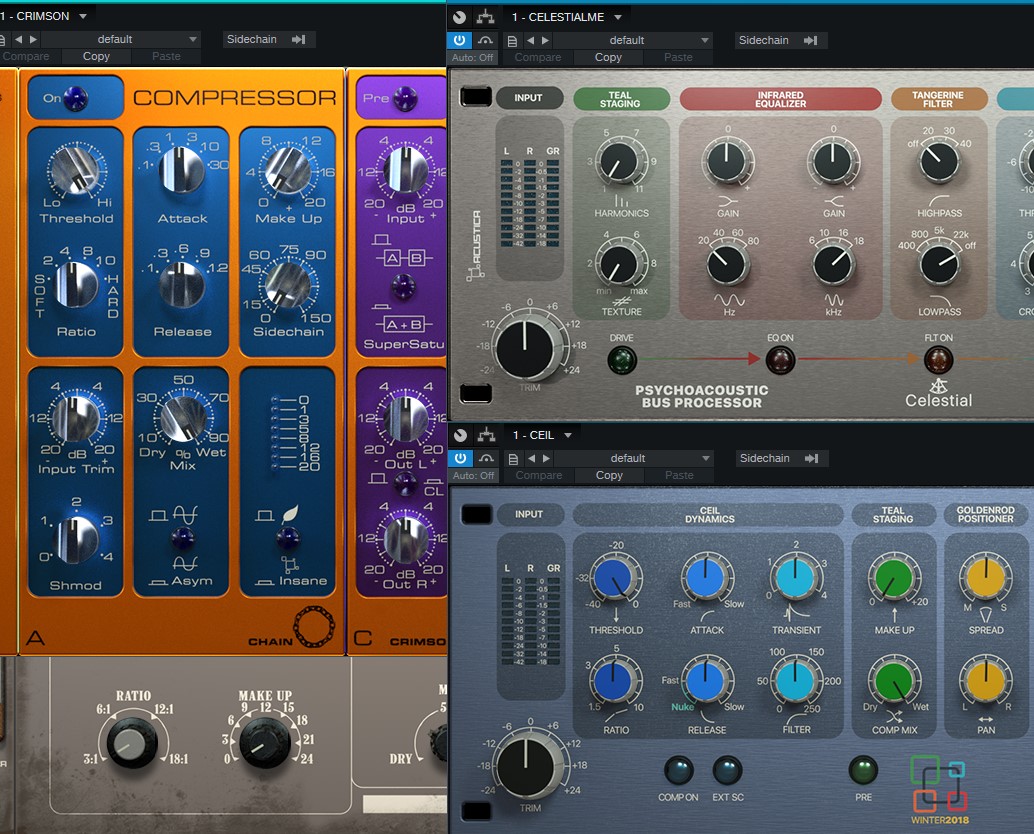Image resolution: width=1034 pixels, height=834 pixels.
Task: Toggle the PRE light in Ceil plugin
Action: click(863, 770)
